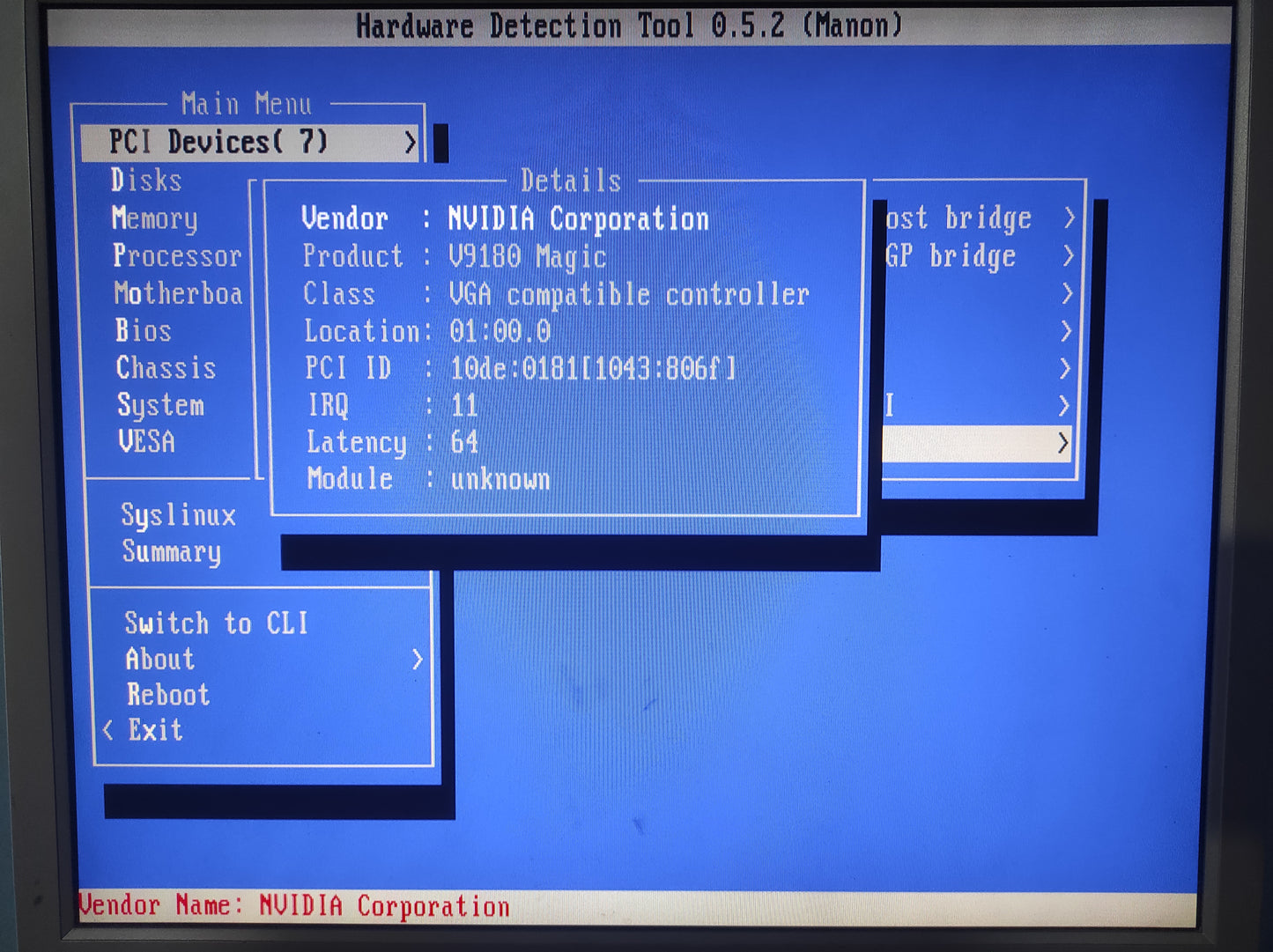Click the highlighted PCI device row

[x=978, y=443]
